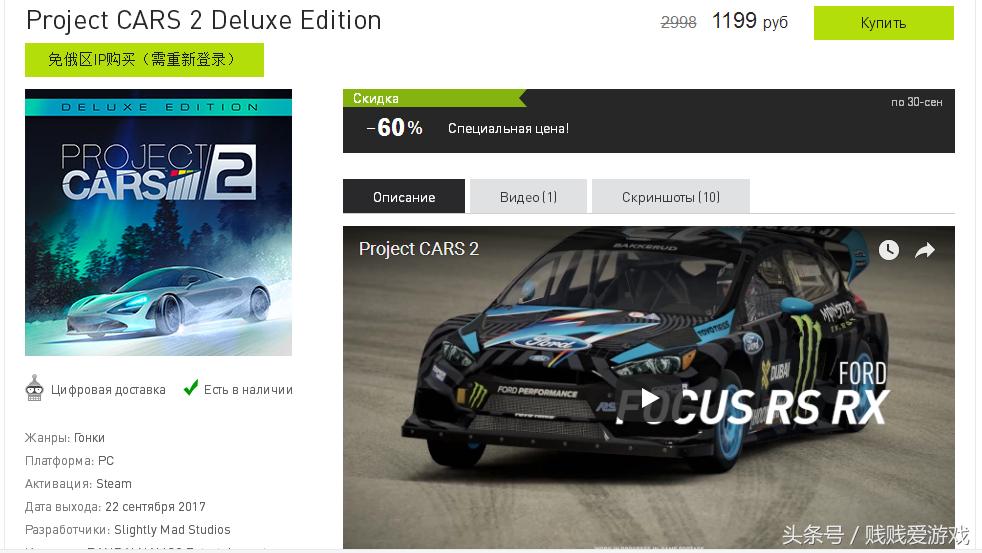Switch to the Видео (1) tab
This screenshot has height=553, width=982.
(528, 197)
